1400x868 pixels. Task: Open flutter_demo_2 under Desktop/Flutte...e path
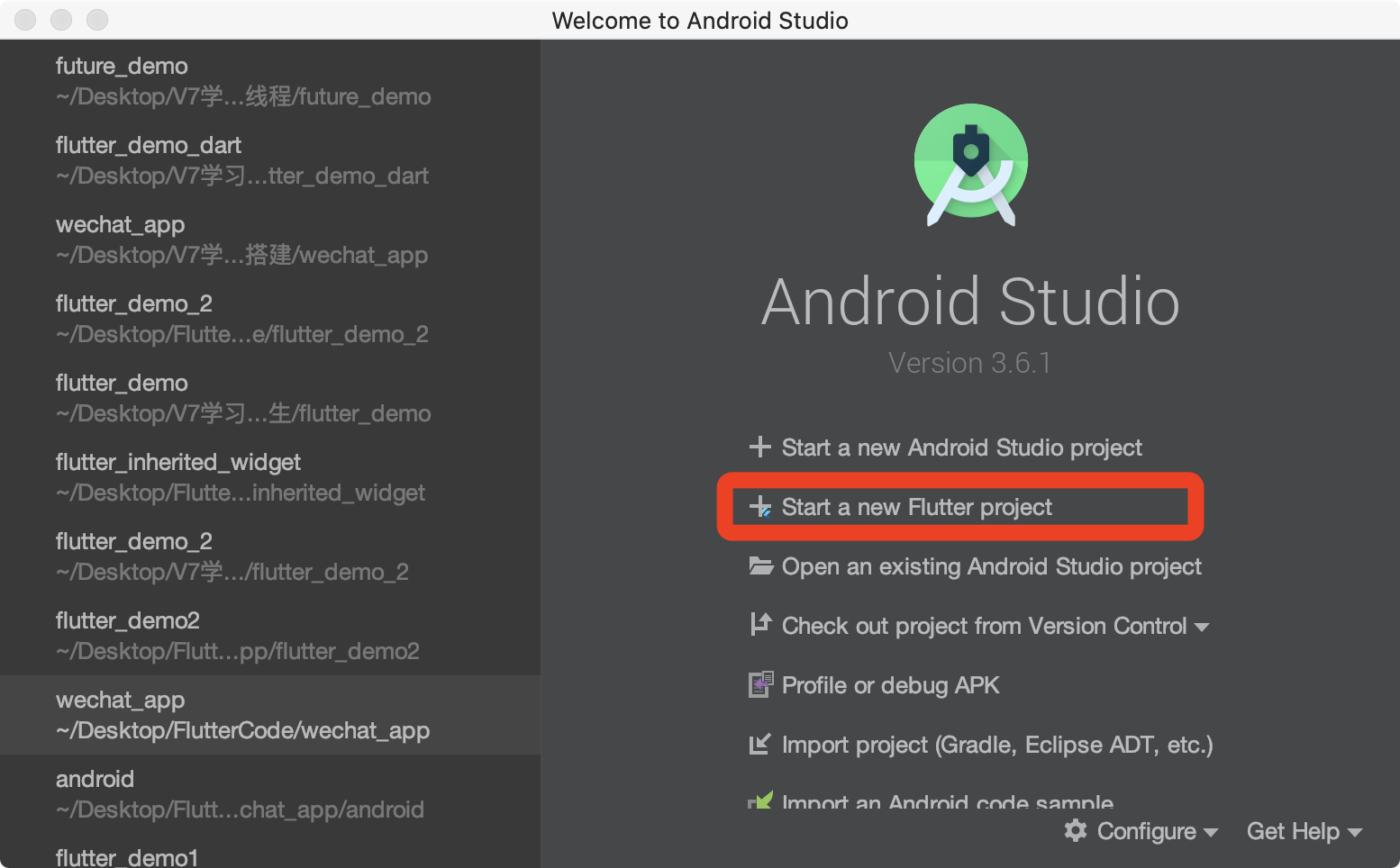point(270,319)
